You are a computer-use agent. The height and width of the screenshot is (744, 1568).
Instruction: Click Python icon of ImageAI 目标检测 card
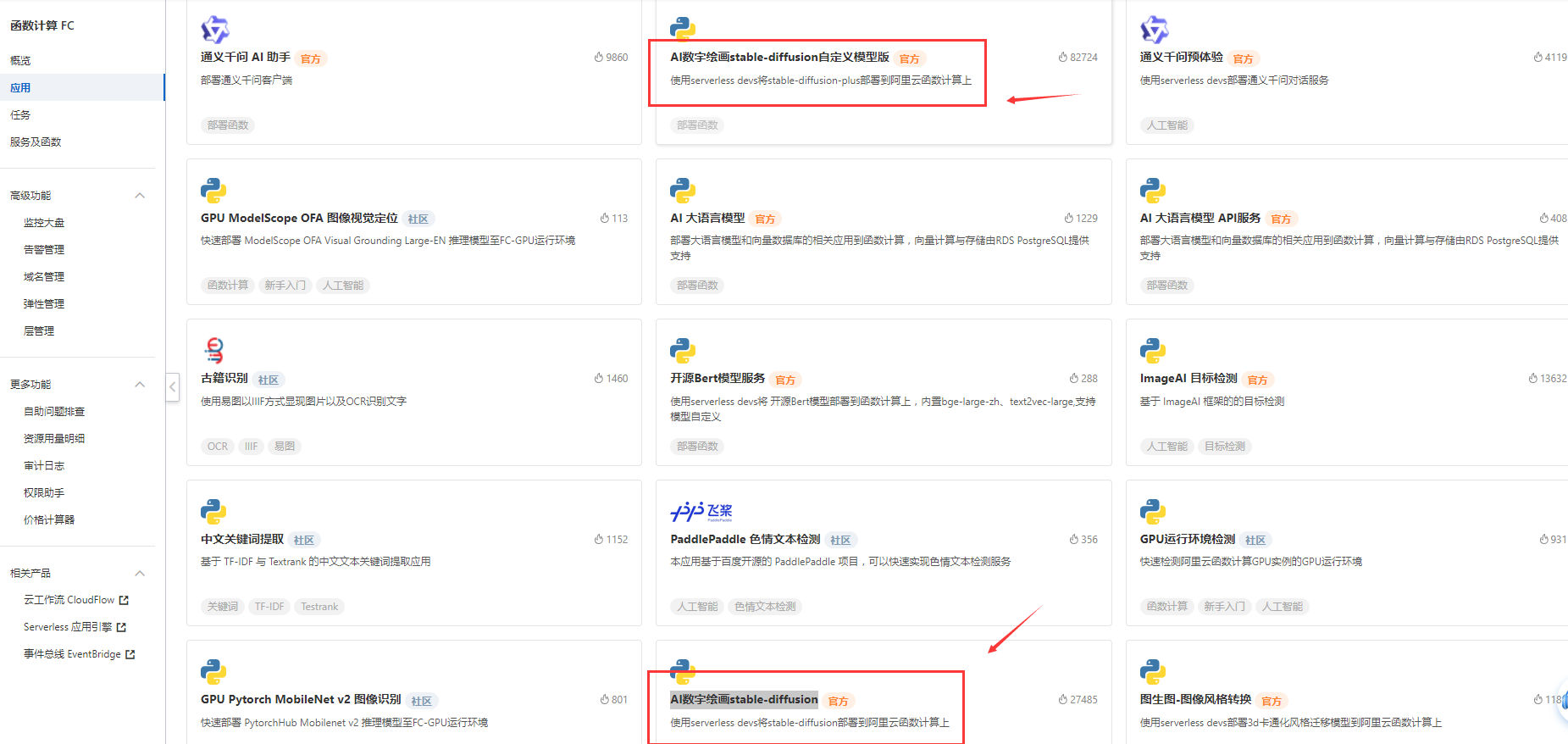pos(1153,351)
